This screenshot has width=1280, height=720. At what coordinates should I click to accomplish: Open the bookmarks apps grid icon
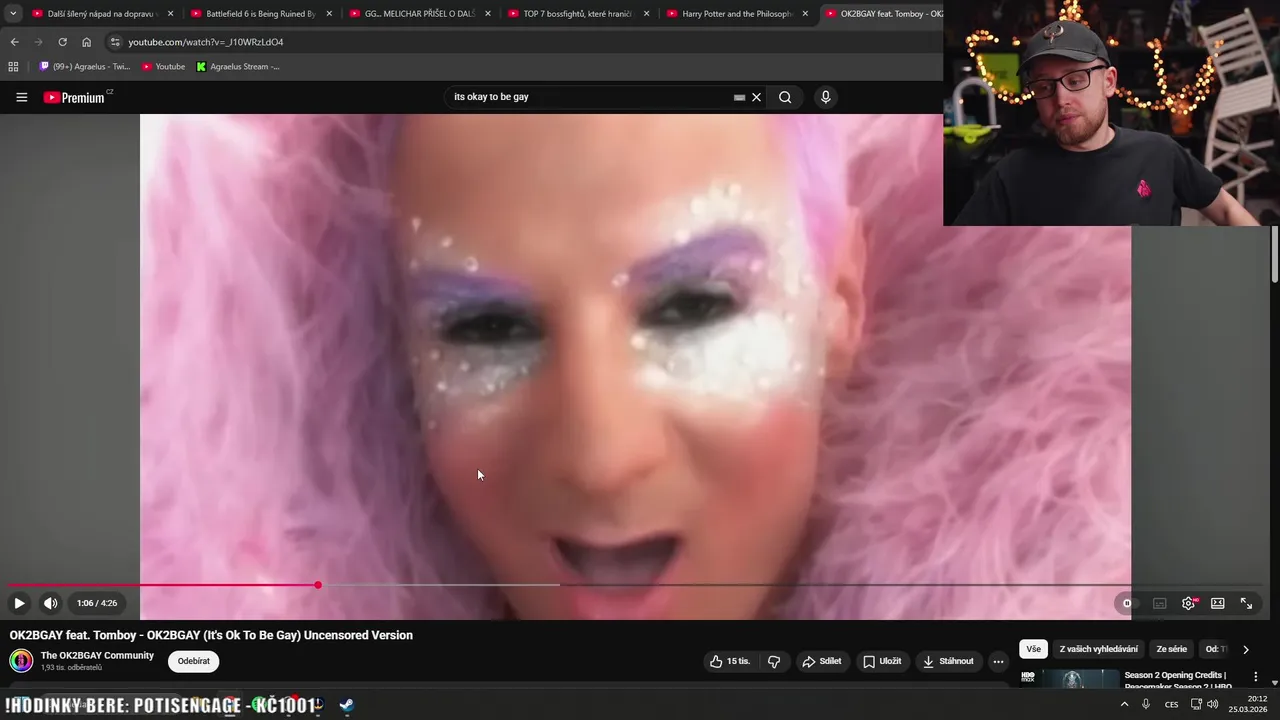[13, 67]
